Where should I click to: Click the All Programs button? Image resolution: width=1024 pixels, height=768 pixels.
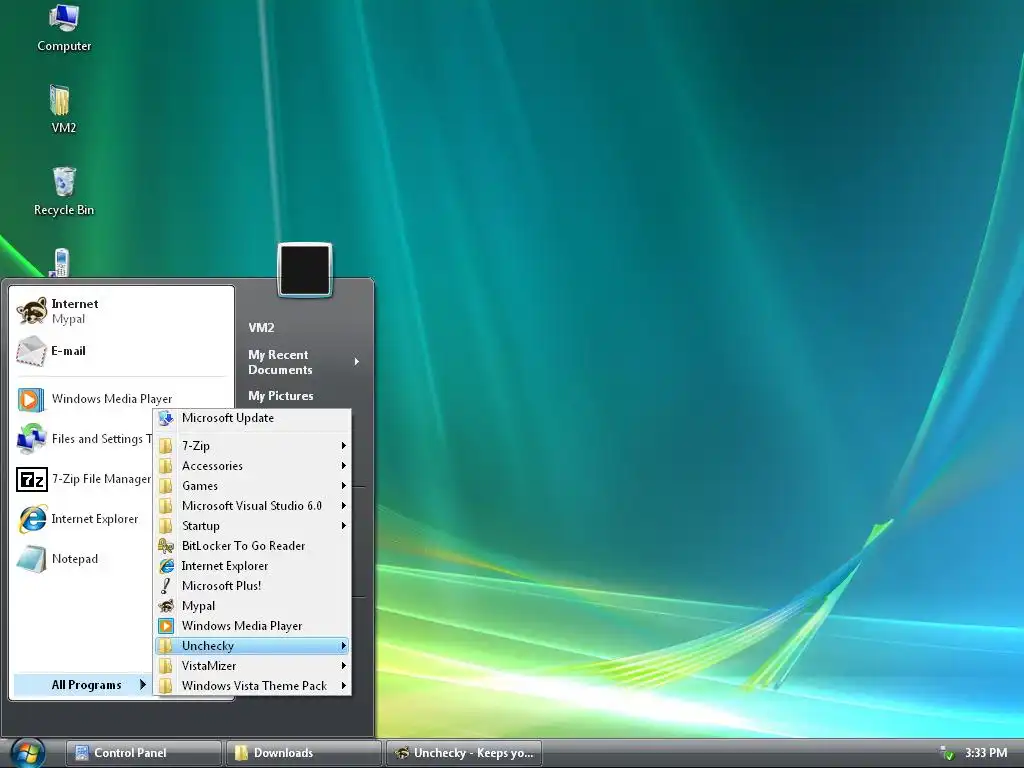tap(82, 685)
